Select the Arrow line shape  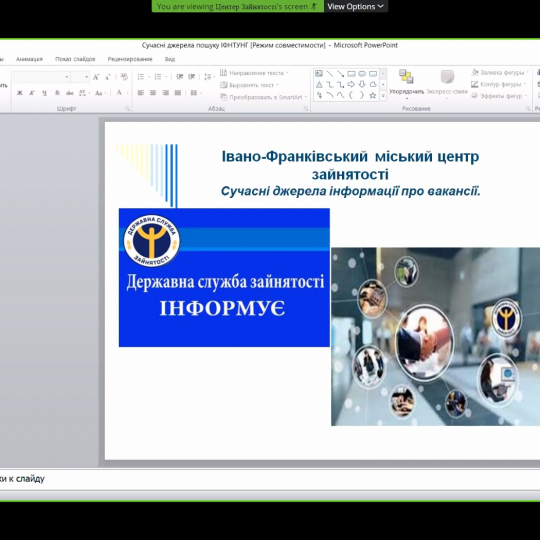[340, 74]
